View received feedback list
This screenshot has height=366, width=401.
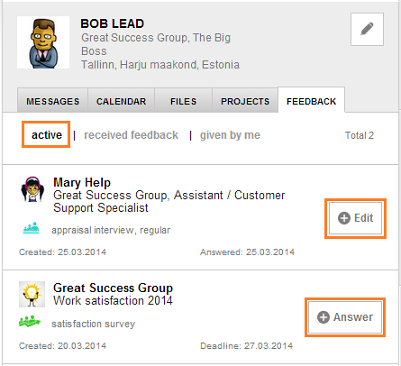[131, 135]
